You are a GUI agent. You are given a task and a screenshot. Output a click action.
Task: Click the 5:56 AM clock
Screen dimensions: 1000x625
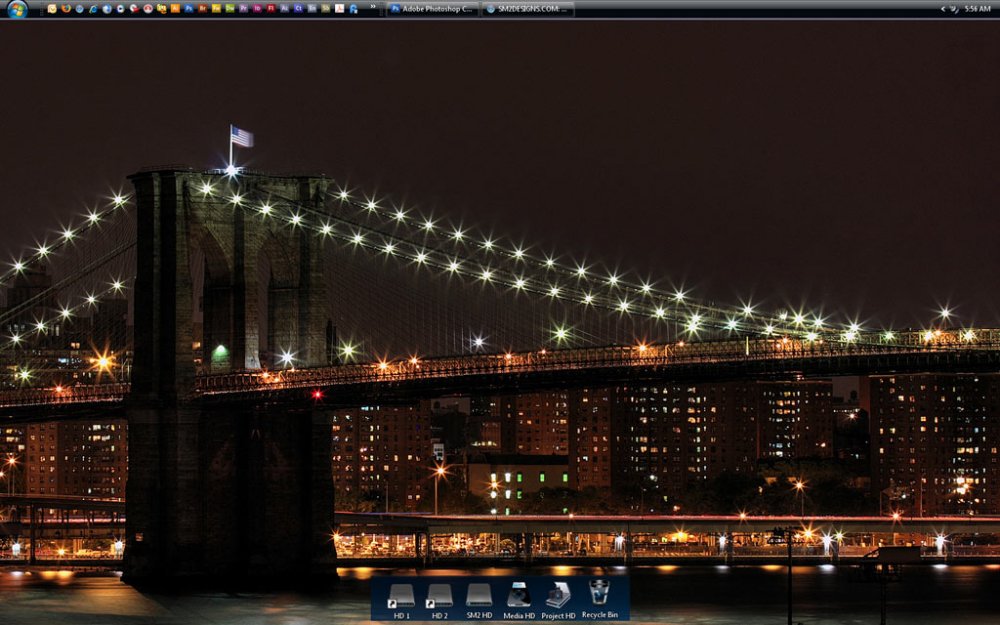click(977, 8)
